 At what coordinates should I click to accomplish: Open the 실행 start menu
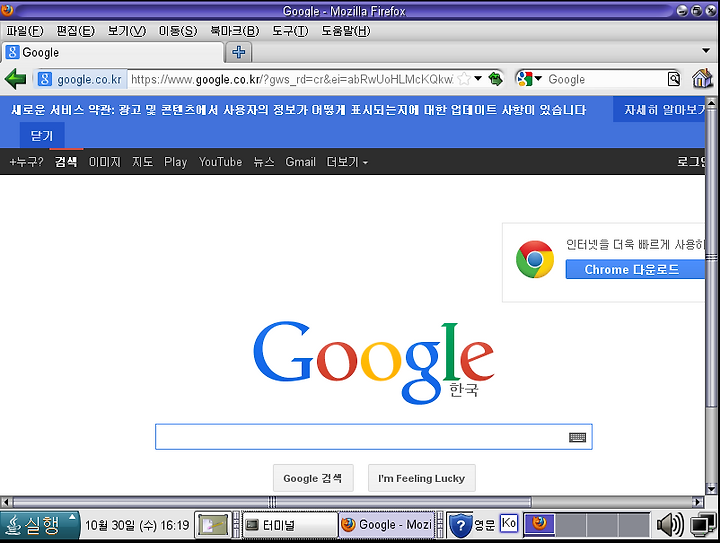[39, 525]
